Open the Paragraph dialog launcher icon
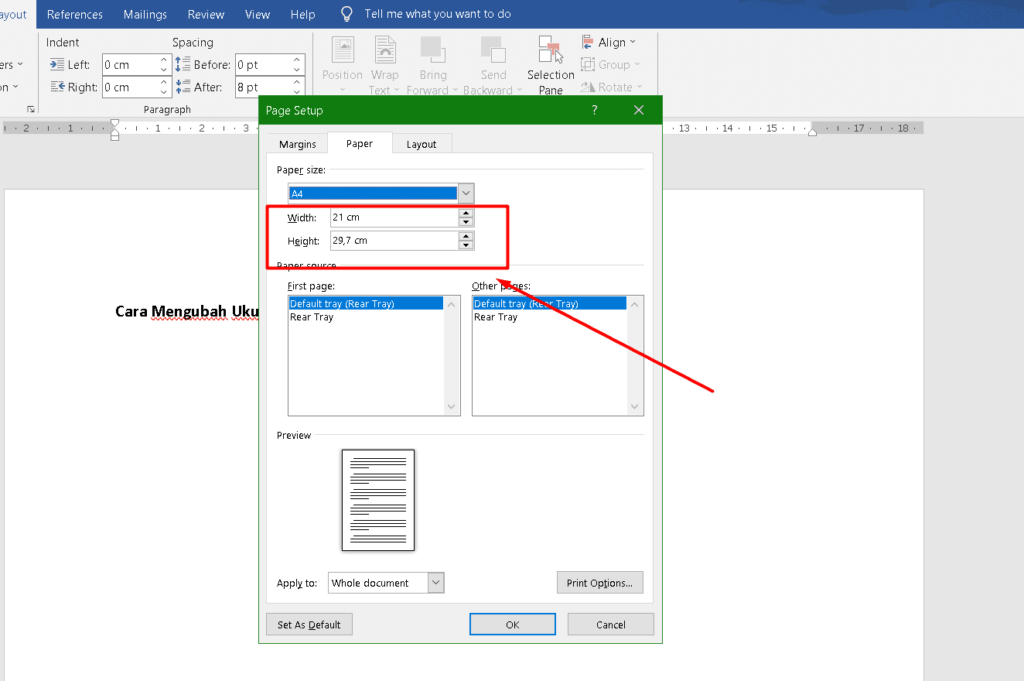Screen dimensions: 1024x681 tap(31, 109)
